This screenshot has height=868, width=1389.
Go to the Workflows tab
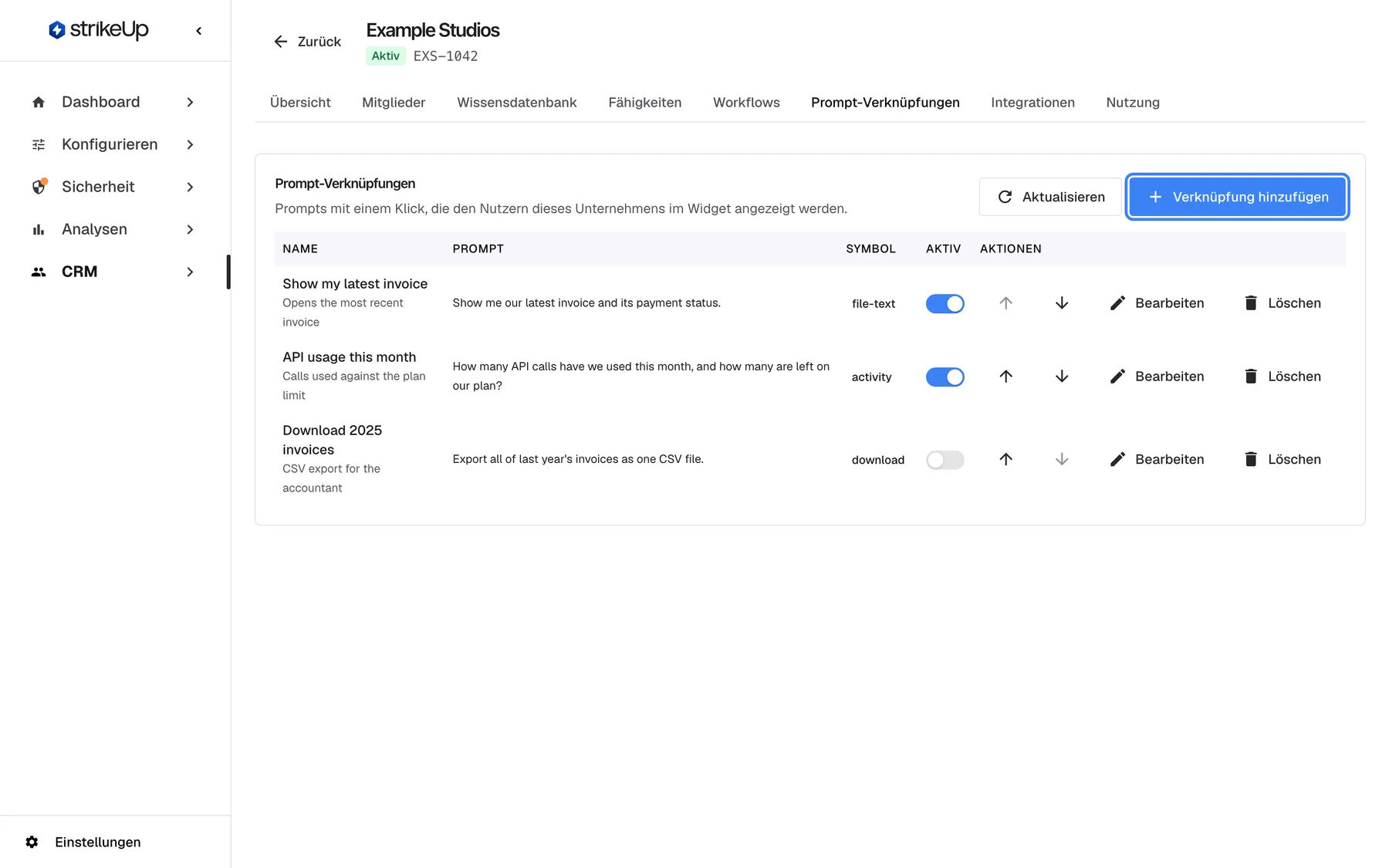746,103
